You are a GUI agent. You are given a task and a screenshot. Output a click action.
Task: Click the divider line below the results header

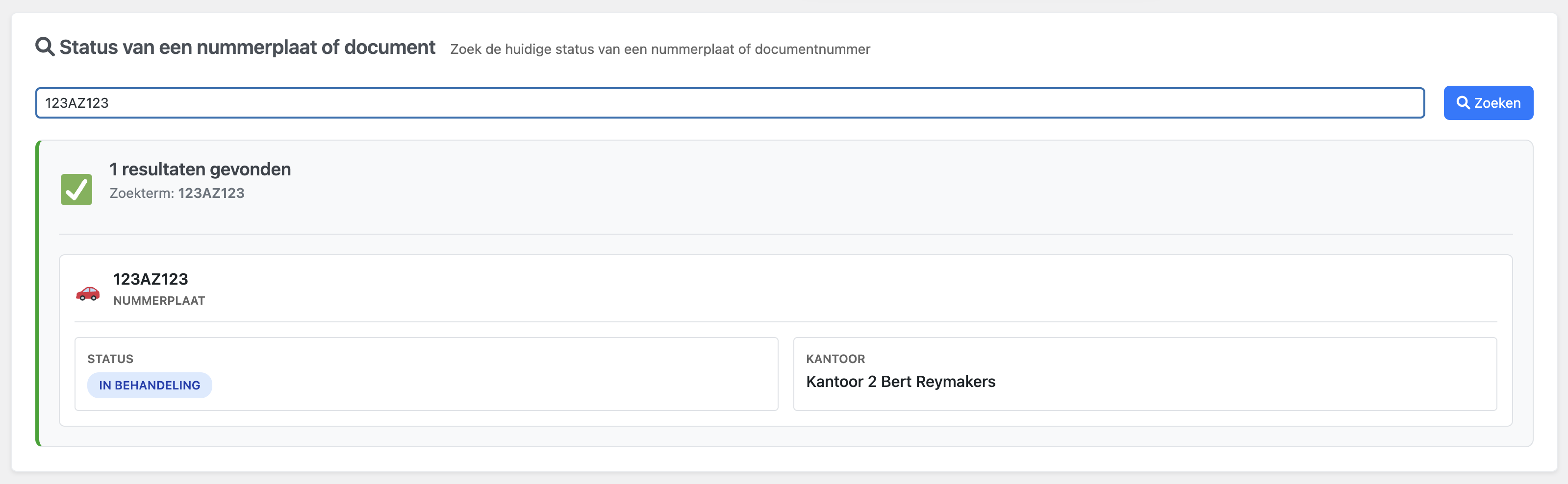coord(785,234)
